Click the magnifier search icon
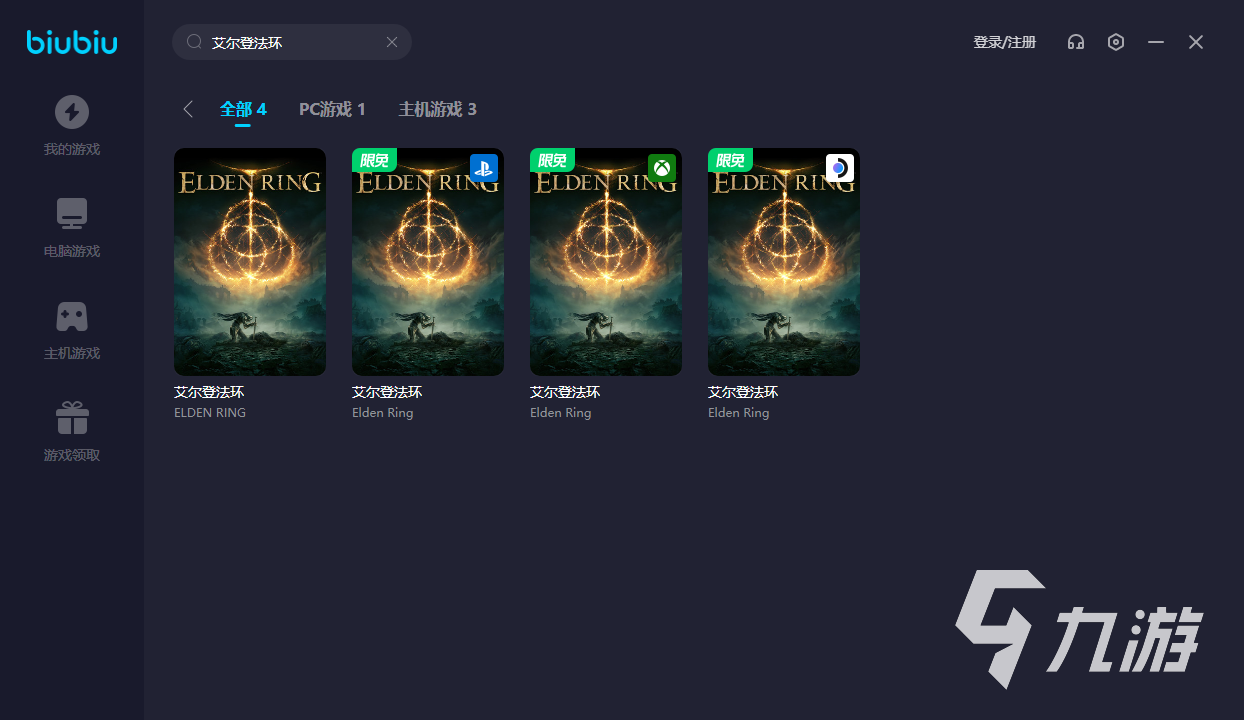 click(x=195, y=42)
